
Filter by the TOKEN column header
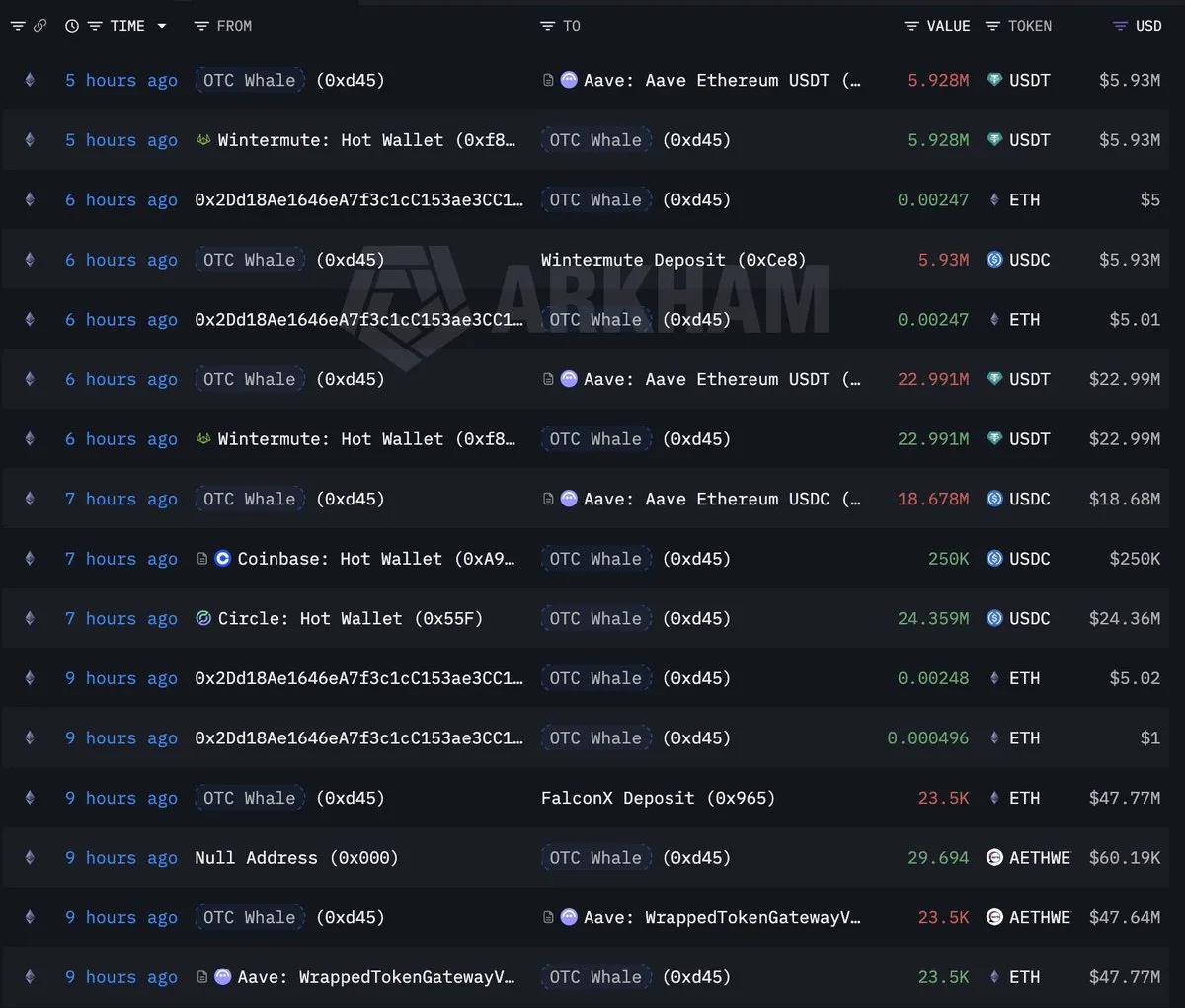click(x=1018, y=26)
